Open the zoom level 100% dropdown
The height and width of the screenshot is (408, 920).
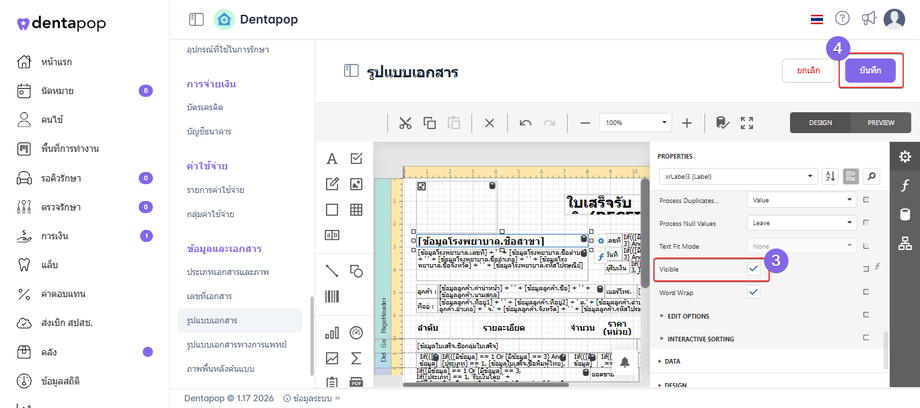click(635, 123)
